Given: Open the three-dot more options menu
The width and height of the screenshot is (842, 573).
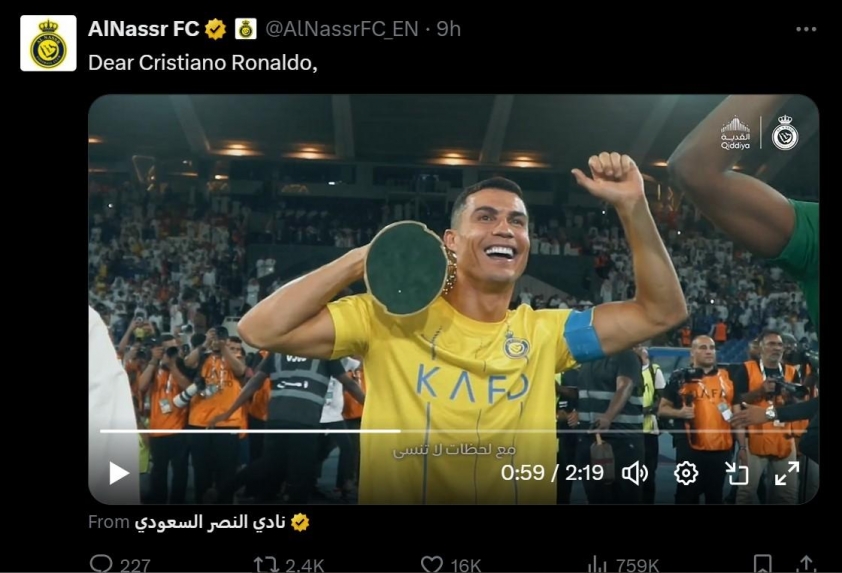Looking at the screenshot, I should (x=806, y=30).
